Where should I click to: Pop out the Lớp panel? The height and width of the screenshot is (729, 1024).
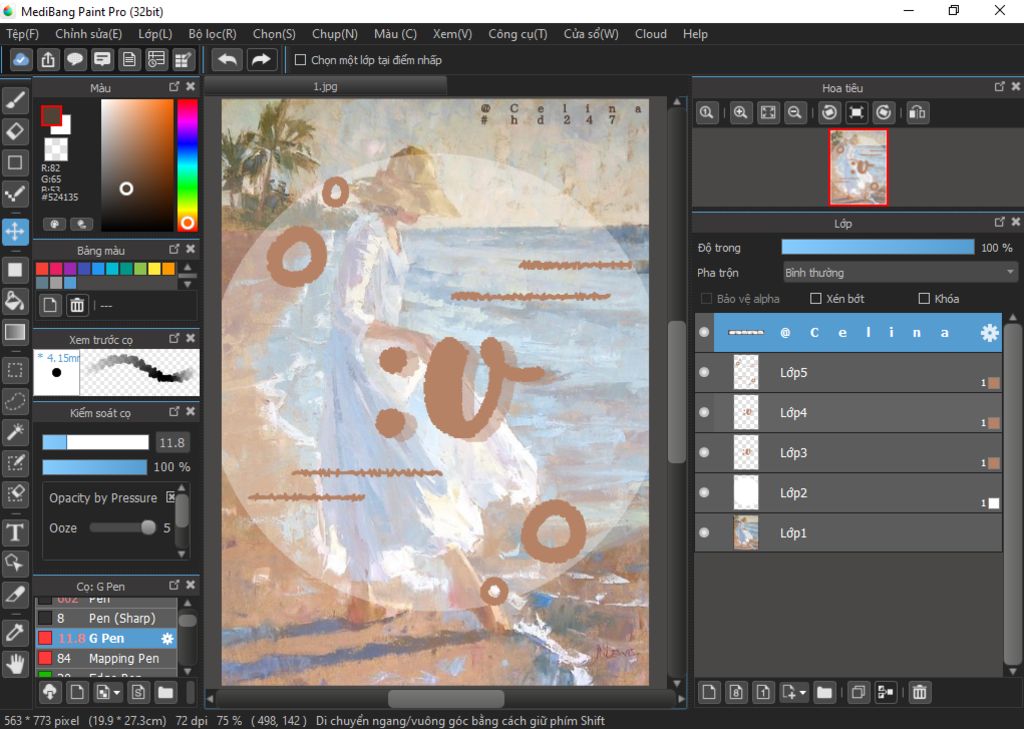[x=1000, y=223]
